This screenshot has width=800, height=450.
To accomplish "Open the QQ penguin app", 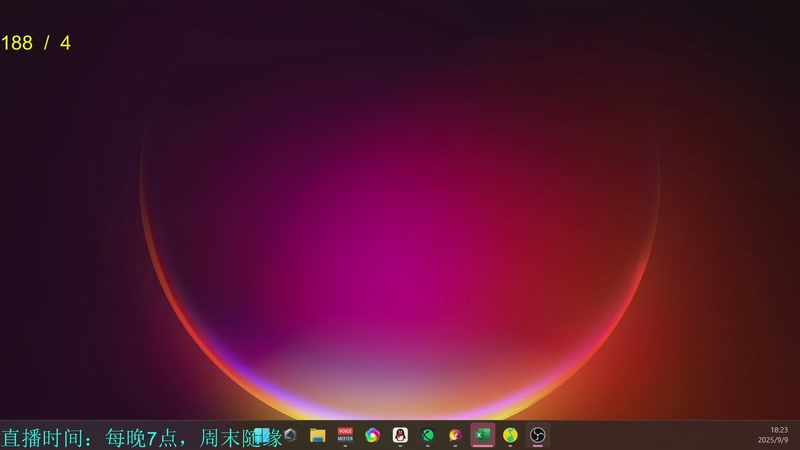I will pos(401,435).
